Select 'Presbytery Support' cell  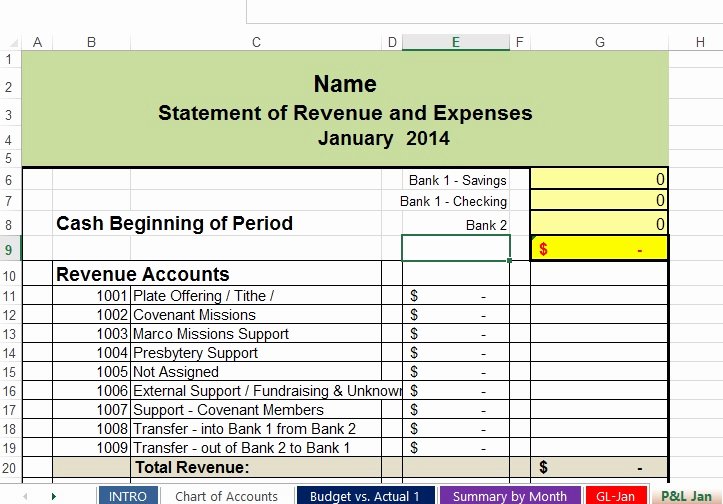(x=256, y=352)
